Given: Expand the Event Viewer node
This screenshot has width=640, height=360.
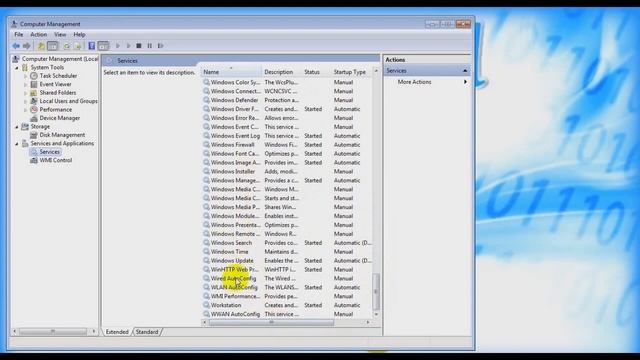Looking at the screenshot, I should pos(25,84).
